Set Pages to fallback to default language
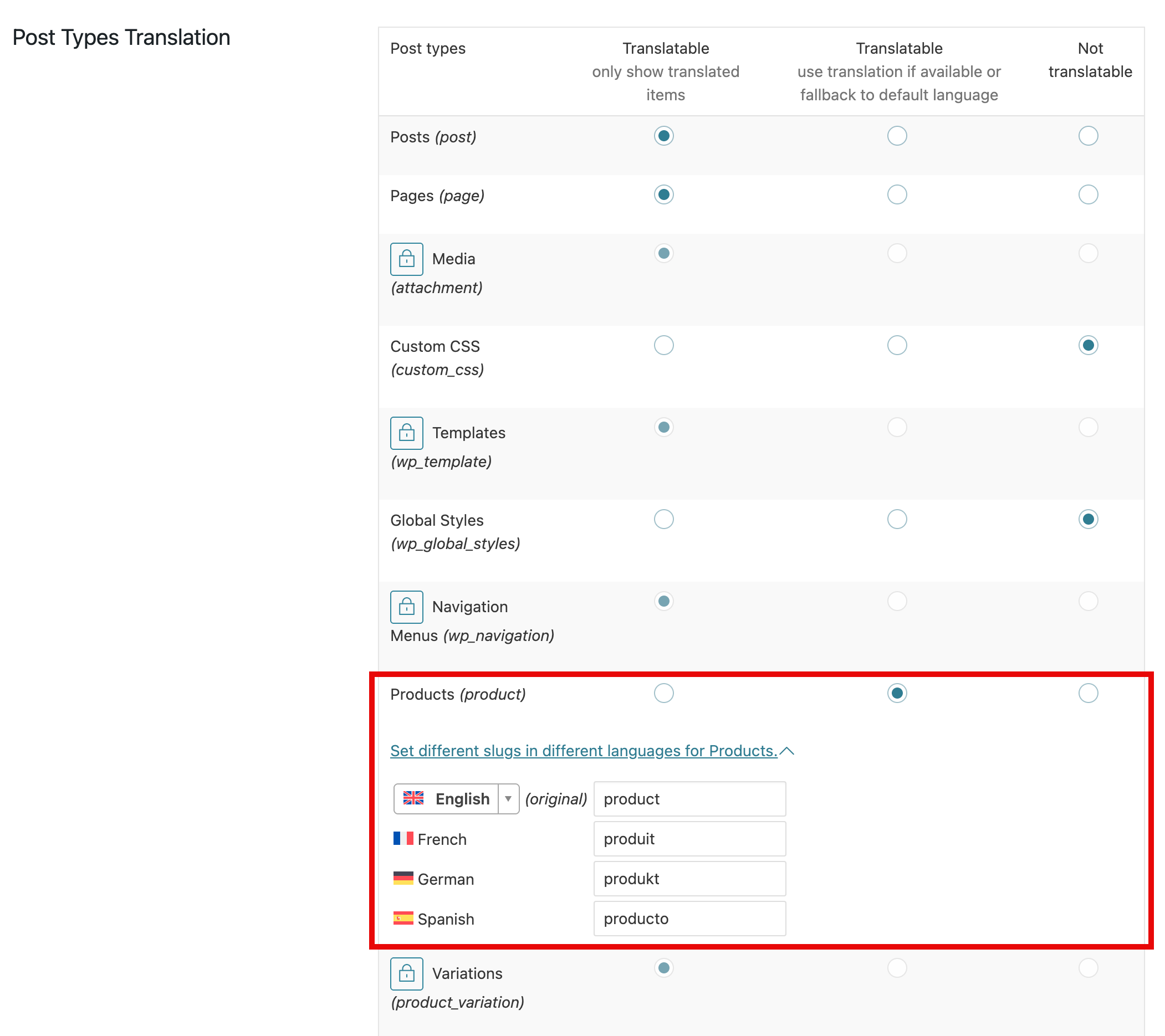 (897, 194)
